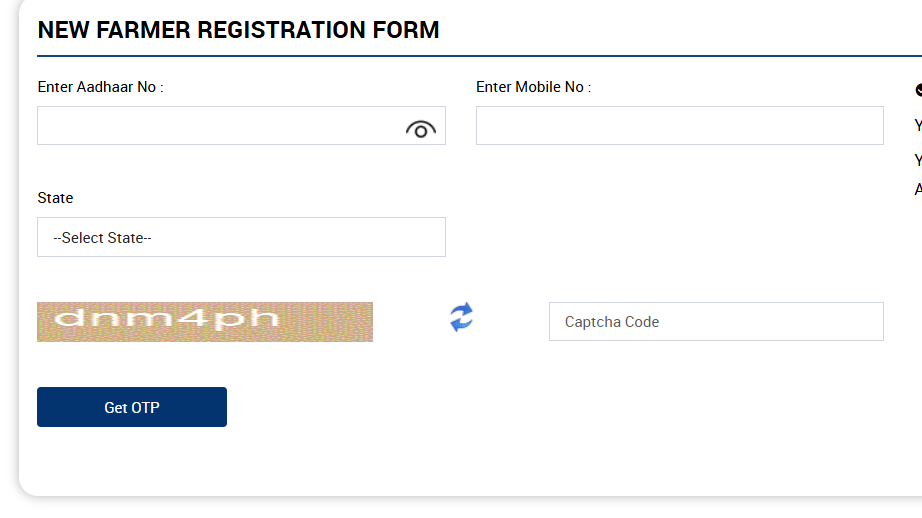Toggle Aadhaar number visibility eye icon
This screenshot has height=518, width=922.
[421, 129]
